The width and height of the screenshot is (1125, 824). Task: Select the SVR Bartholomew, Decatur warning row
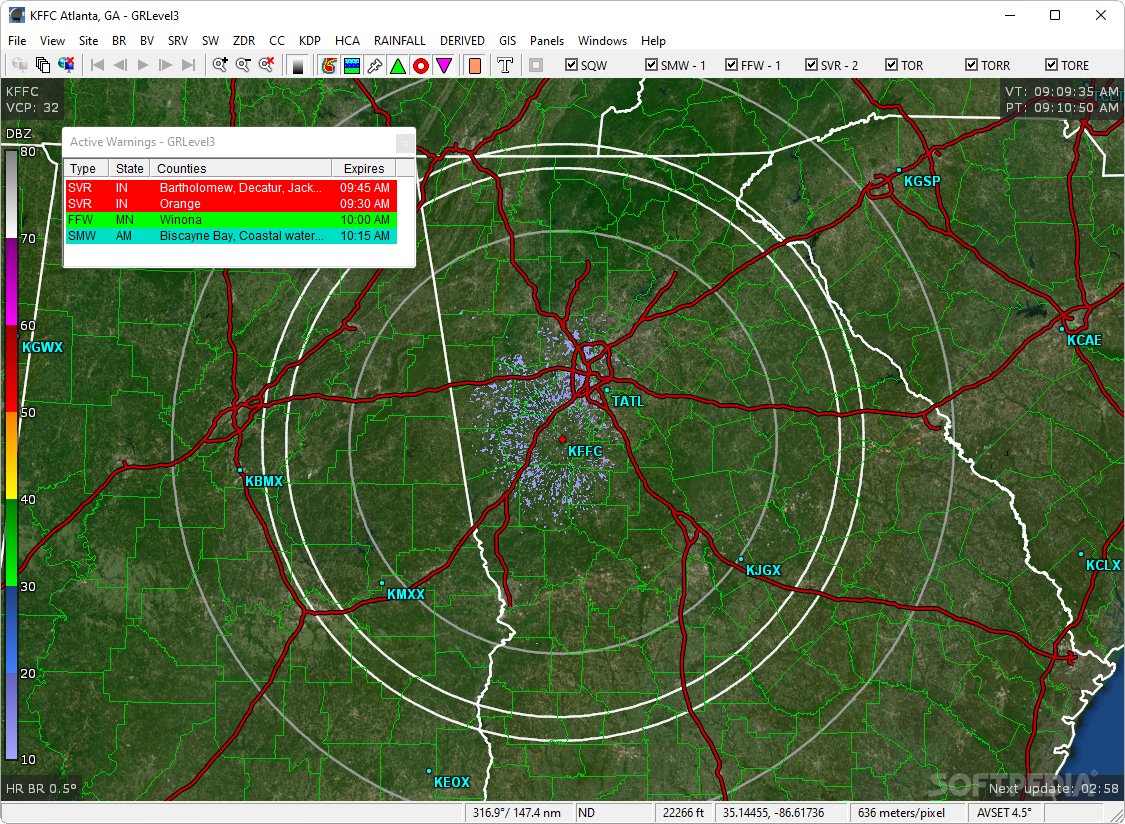[231, 188]
